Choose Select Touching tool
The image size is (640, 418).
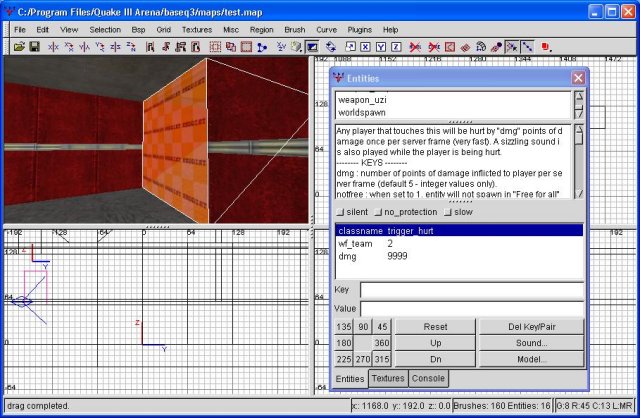pos(165,47)
